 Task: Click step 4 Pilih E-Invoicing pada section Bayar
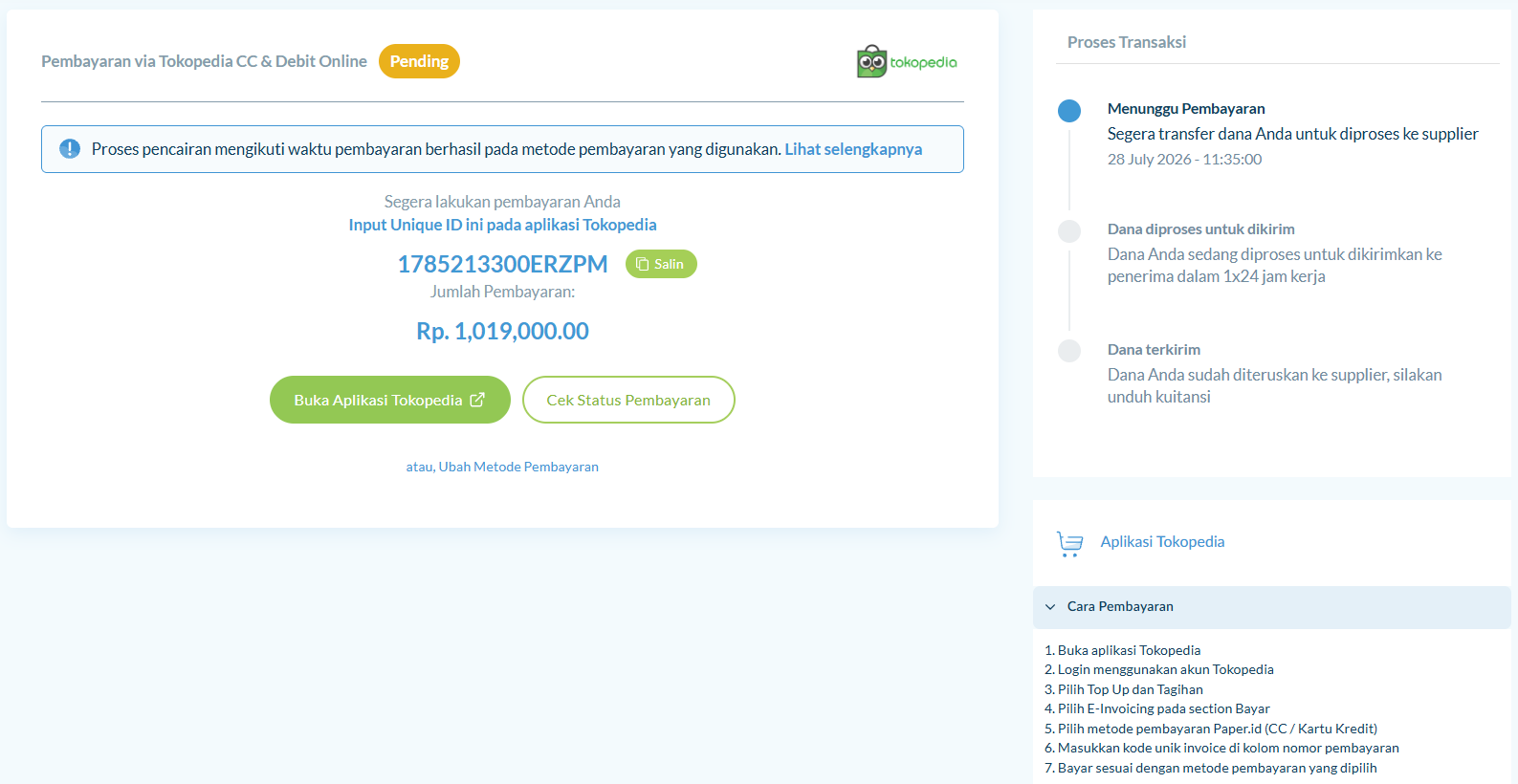pos(1156,708)
